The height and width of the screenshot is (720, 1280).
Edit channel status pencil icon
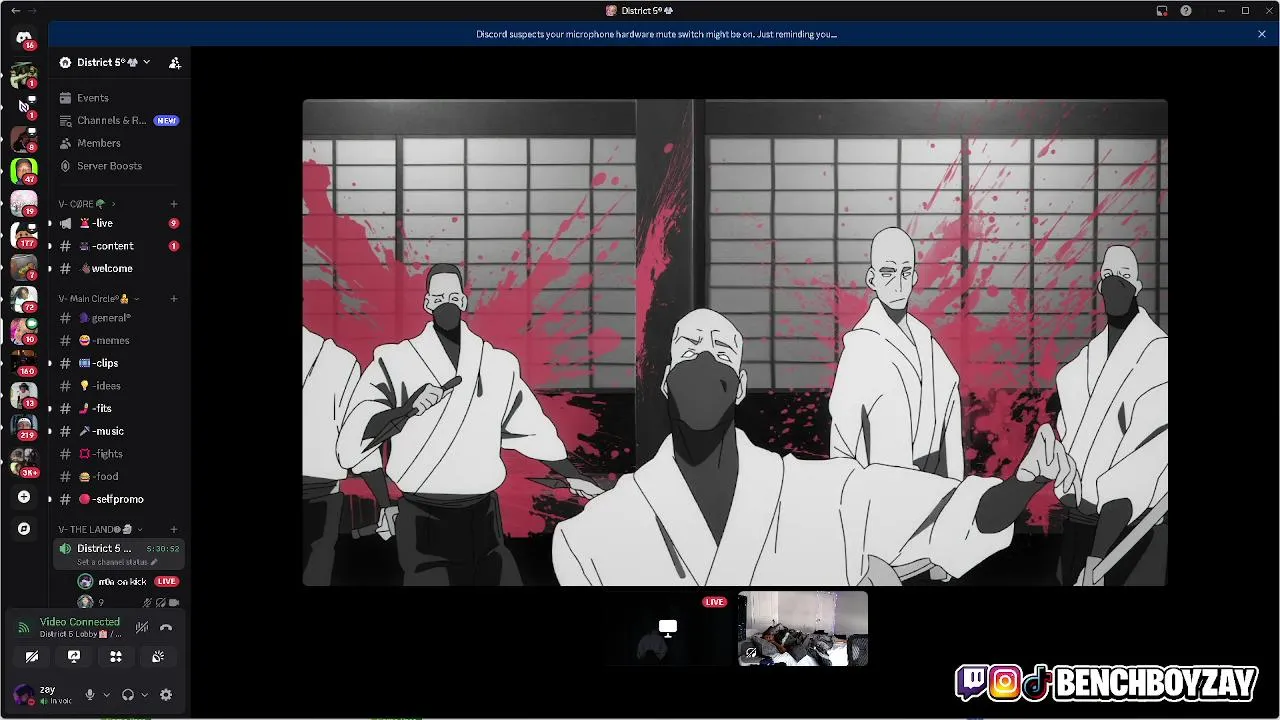click(154, 562)
